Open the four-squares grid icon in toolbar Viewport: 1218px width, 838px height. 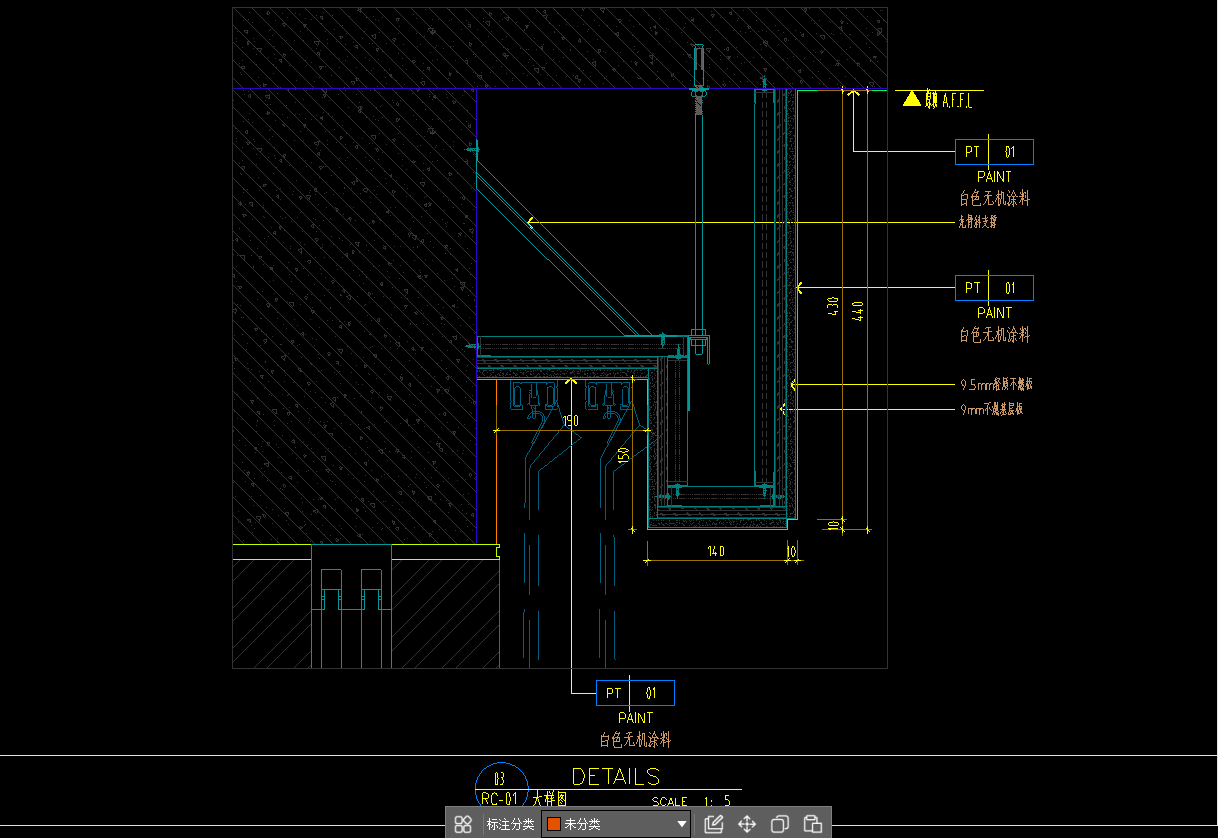(x=463, y=824)
